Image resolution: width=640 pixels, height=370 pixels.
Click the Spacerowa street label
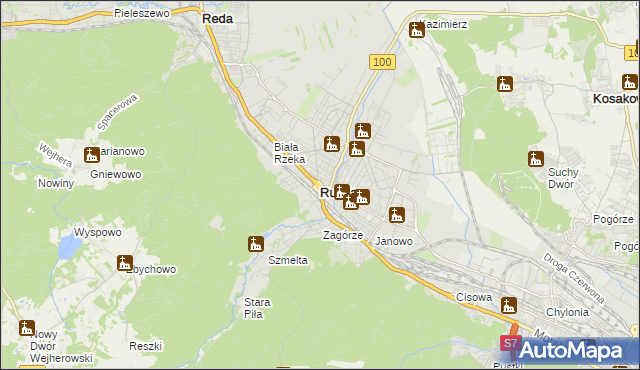pyautogui.click(x=118, y=112)
